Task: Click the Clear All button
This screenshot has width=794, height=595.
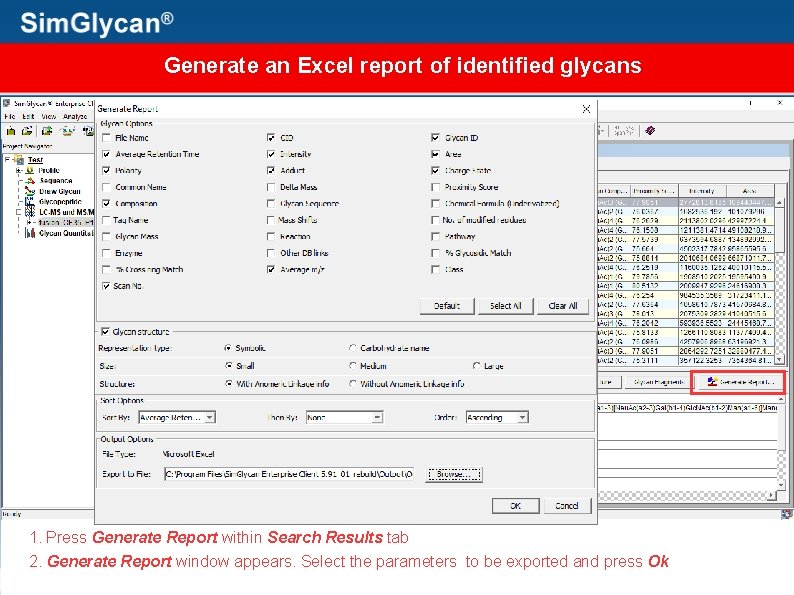Action: pos(563,306)
